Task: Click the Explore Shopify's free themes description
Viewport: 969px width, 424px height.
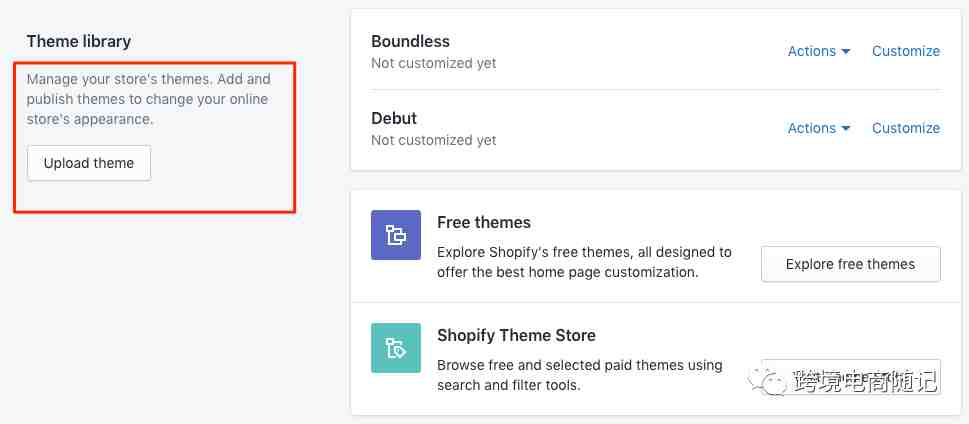Action: click(584, 262)
